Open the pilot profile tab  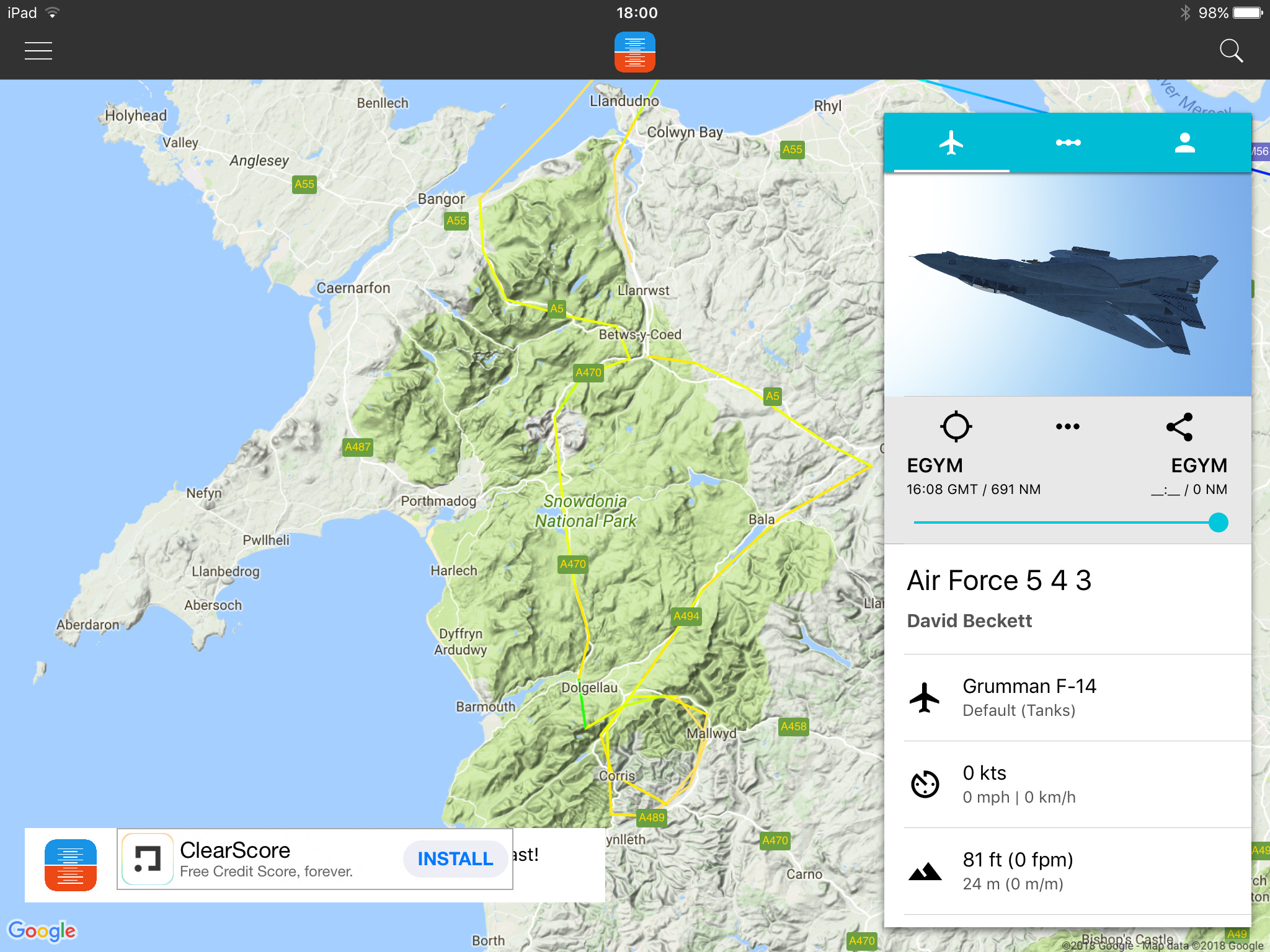tap(1184, 143)
